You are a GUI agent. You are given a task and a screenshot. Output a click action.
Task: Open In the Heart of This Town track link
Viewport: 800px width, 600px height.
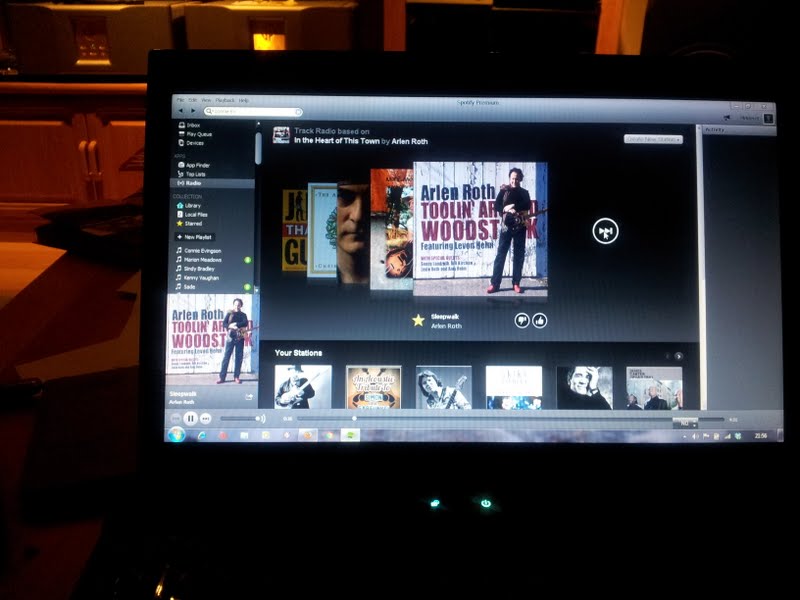(337, 141)
